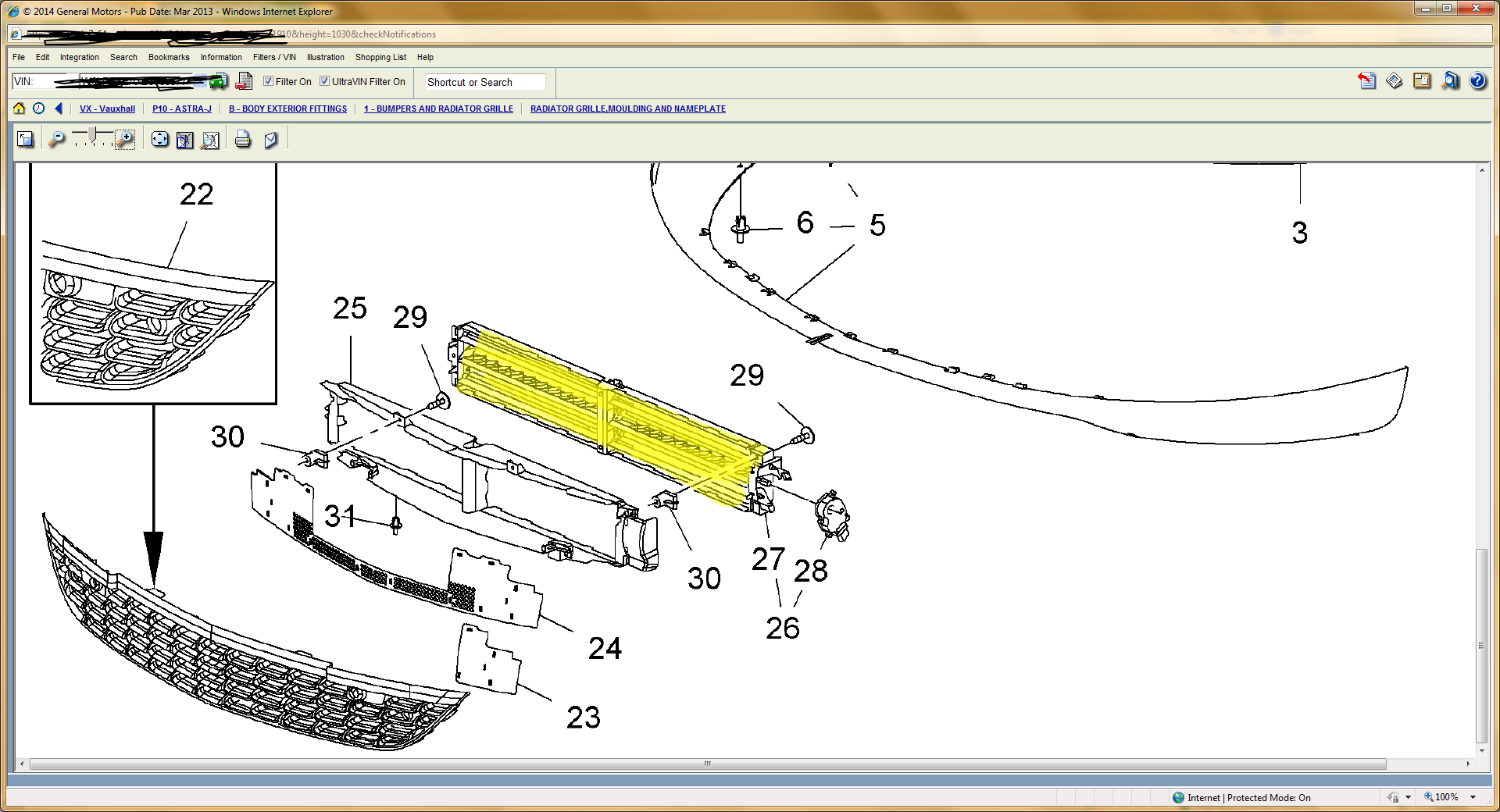The width and height of the screenshot is (1500, 812).
Task: Uncheck the Filter On checkbox
Action: click(268, 81)
